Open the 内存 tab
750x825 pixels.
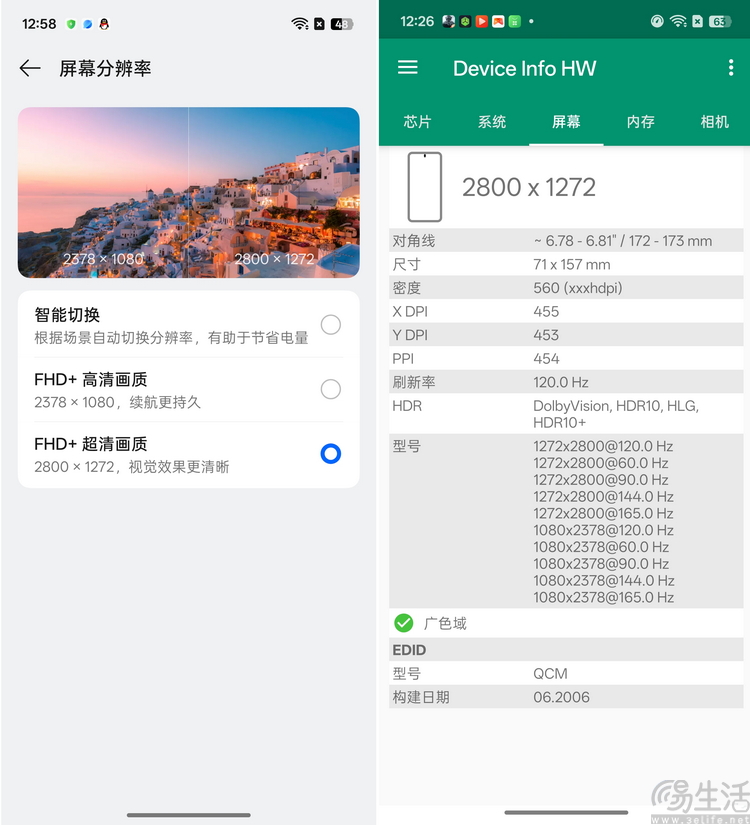pos(640,121)
